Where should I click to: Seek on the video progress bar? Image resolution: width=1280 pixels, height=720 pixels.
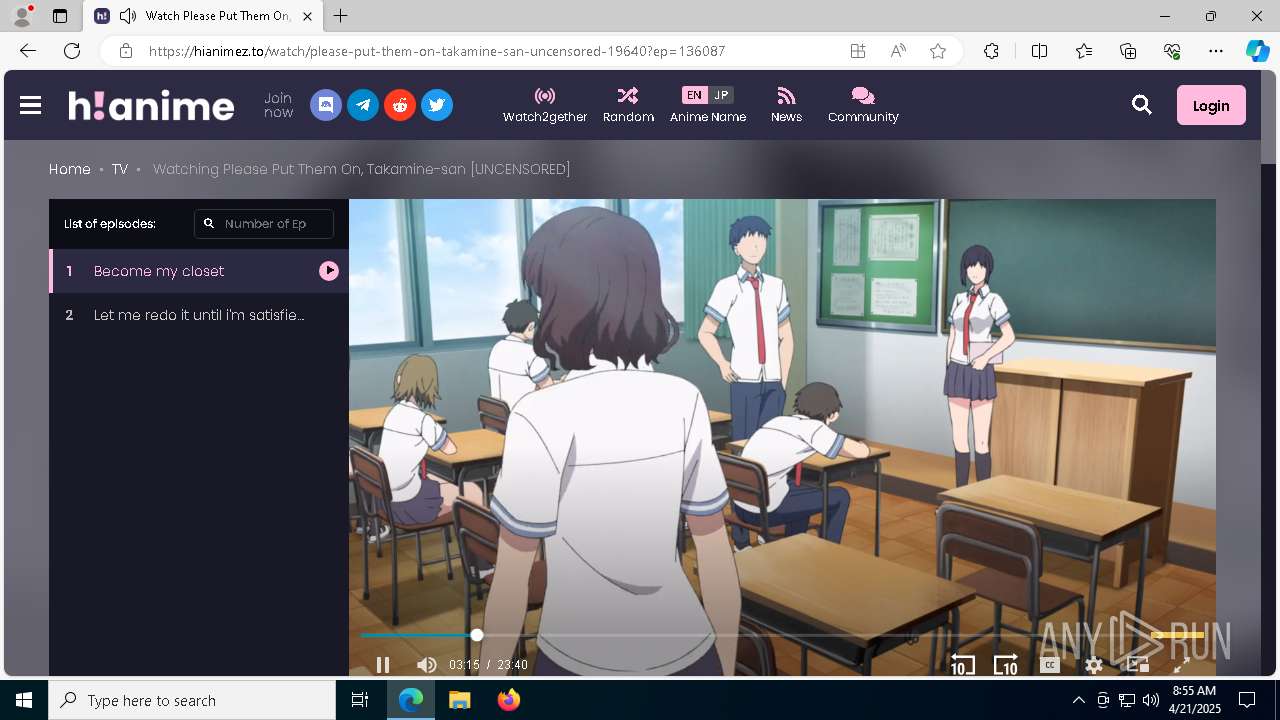tap(782, 635)
